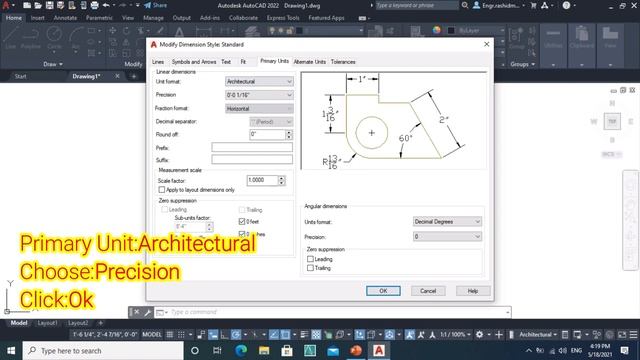Screen dimensions: 640x360
Task: Click the Undo arrow in quick access toolbar
Action: (106, 5)
